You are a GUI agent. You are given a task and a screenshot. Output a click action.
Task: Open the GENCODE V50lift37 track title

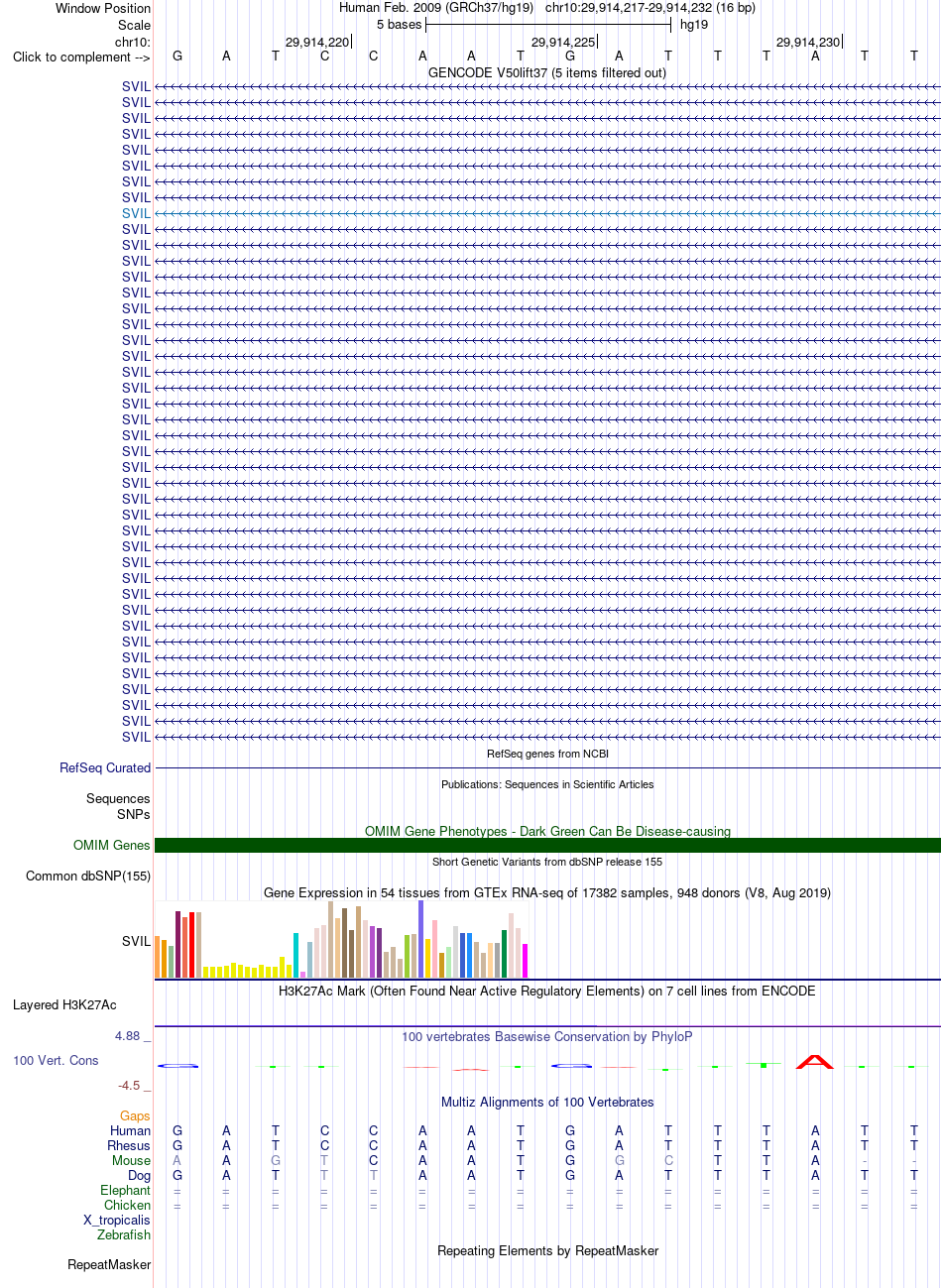tap(547, 72)
